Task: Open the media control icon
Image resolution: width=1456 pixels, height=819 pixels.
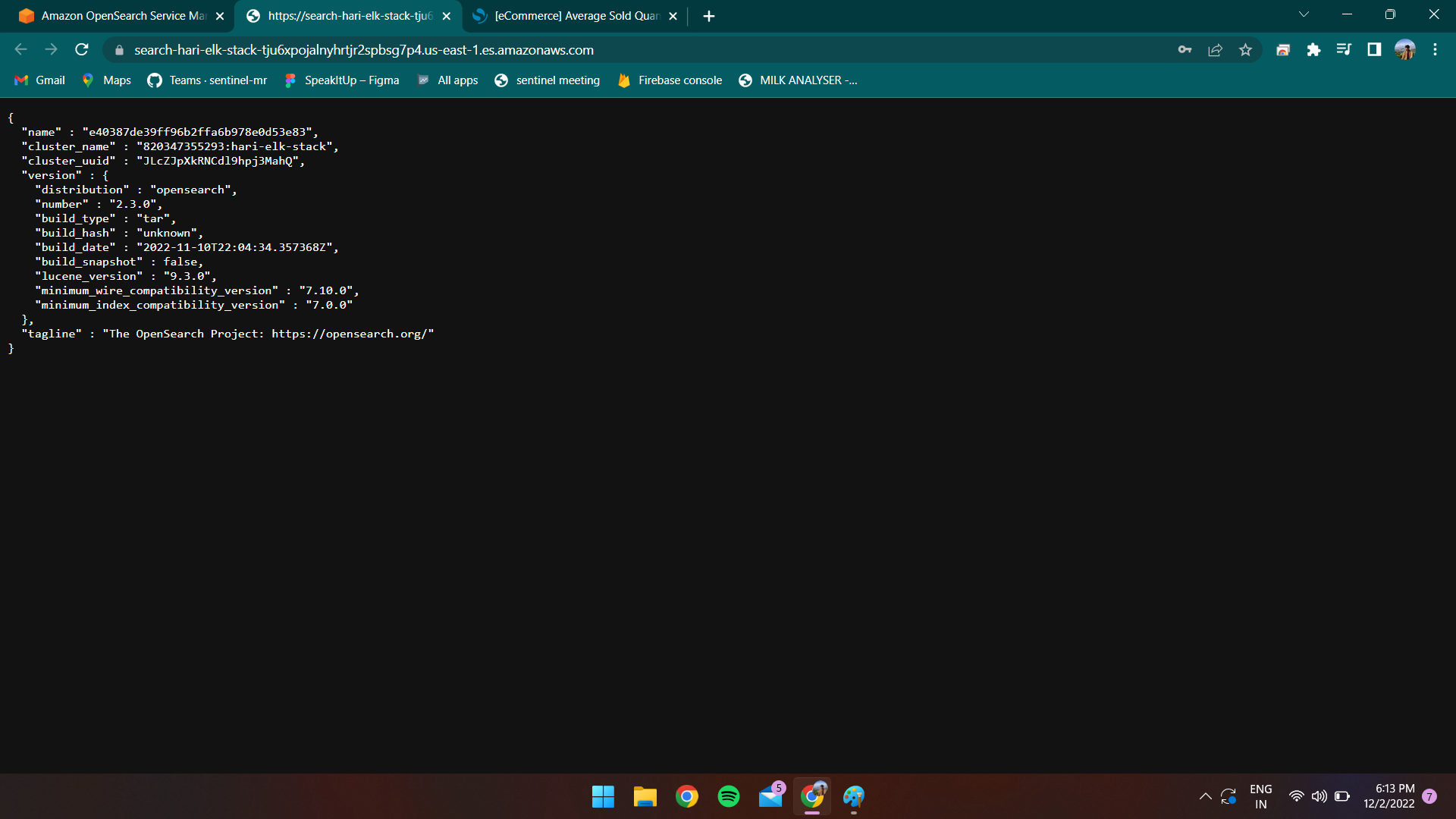Action: click(x=1344, y=50)
